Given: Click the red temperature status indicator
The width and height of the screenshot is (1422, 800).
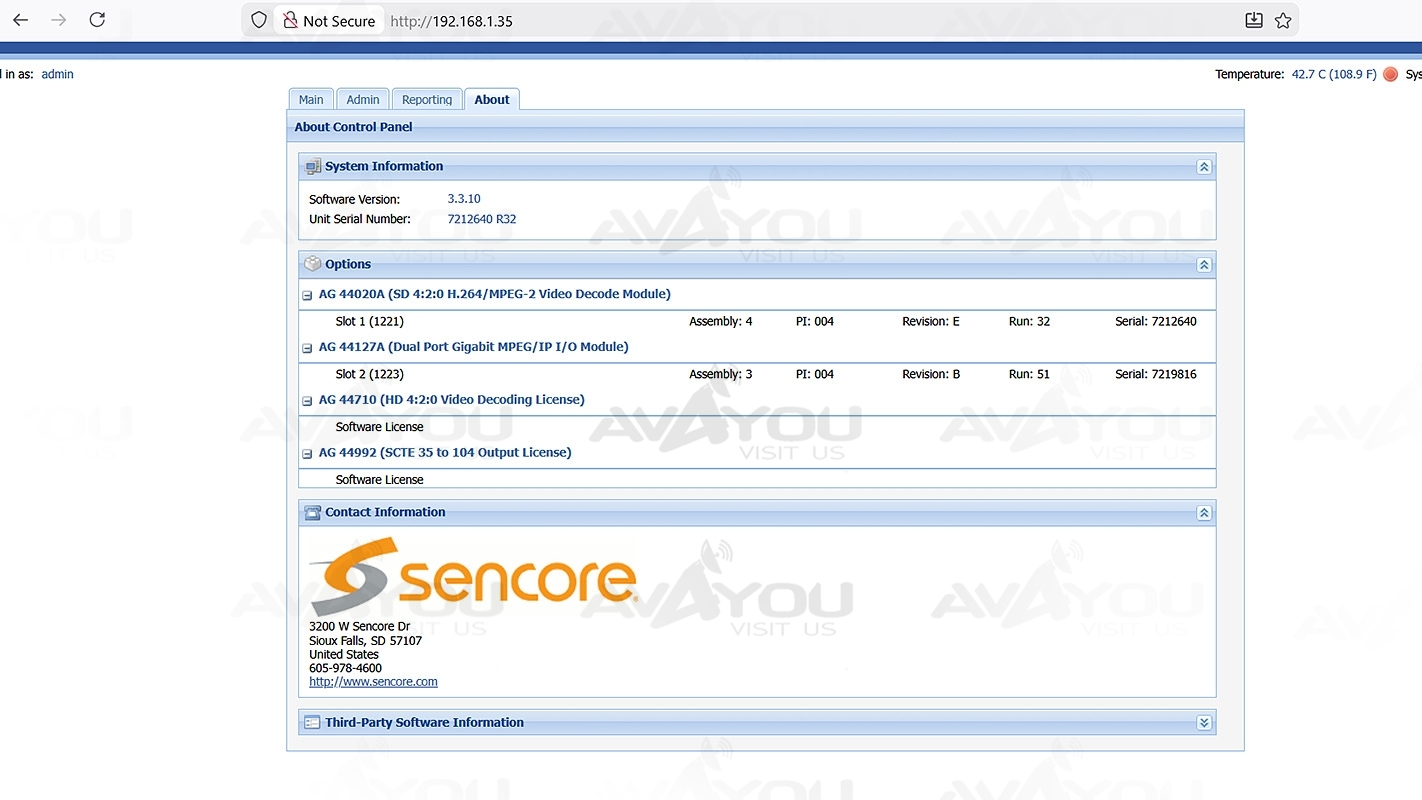Looking at the screenshot, I should point(1390,74).
